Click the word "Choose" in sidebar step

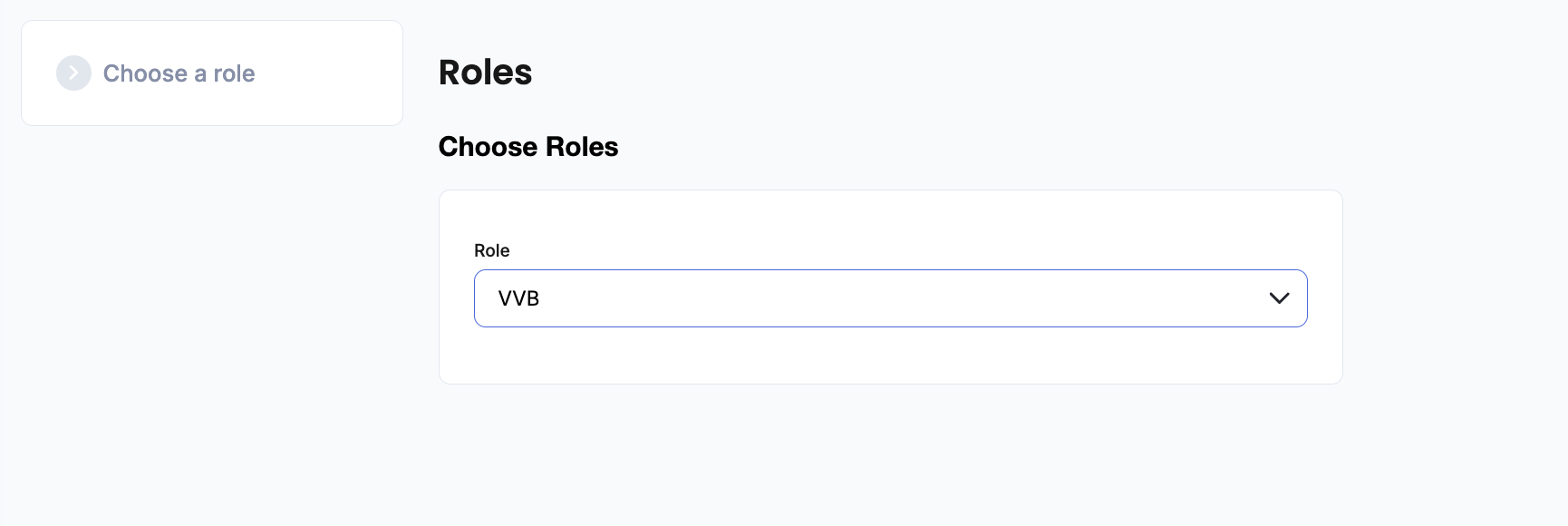click(x=145, y=73)
